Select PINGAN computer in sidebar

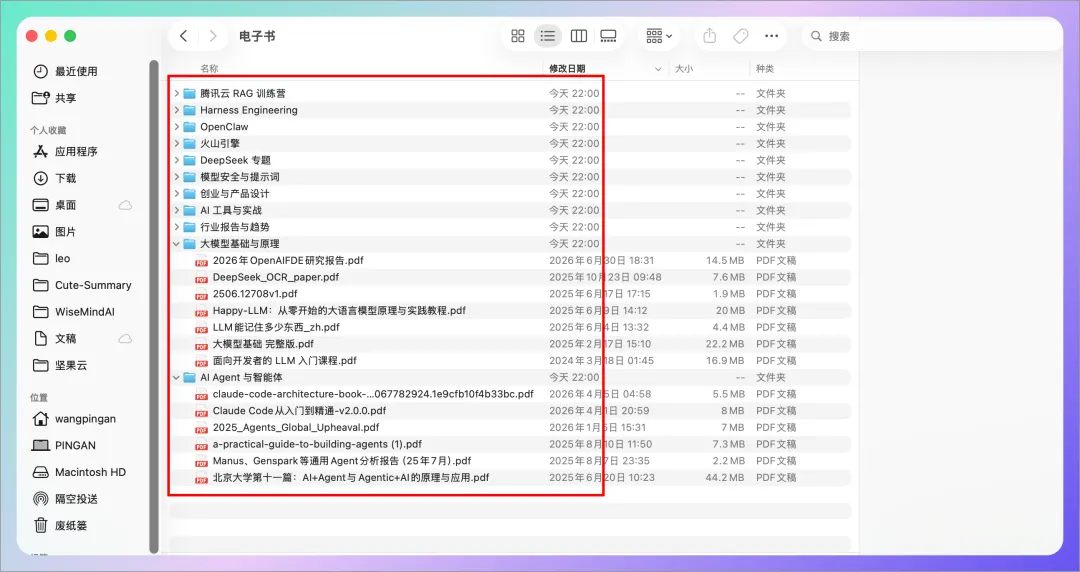coord(75,446)
